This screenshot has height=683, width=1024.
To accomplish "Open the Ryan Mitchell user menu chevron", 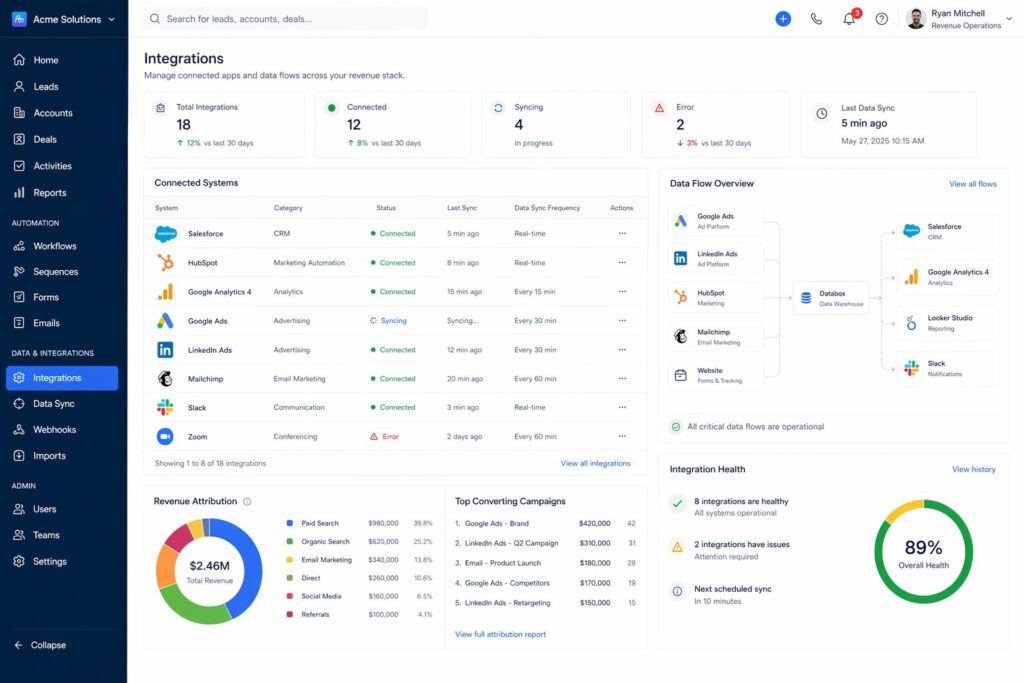I will click(1010, 19).
